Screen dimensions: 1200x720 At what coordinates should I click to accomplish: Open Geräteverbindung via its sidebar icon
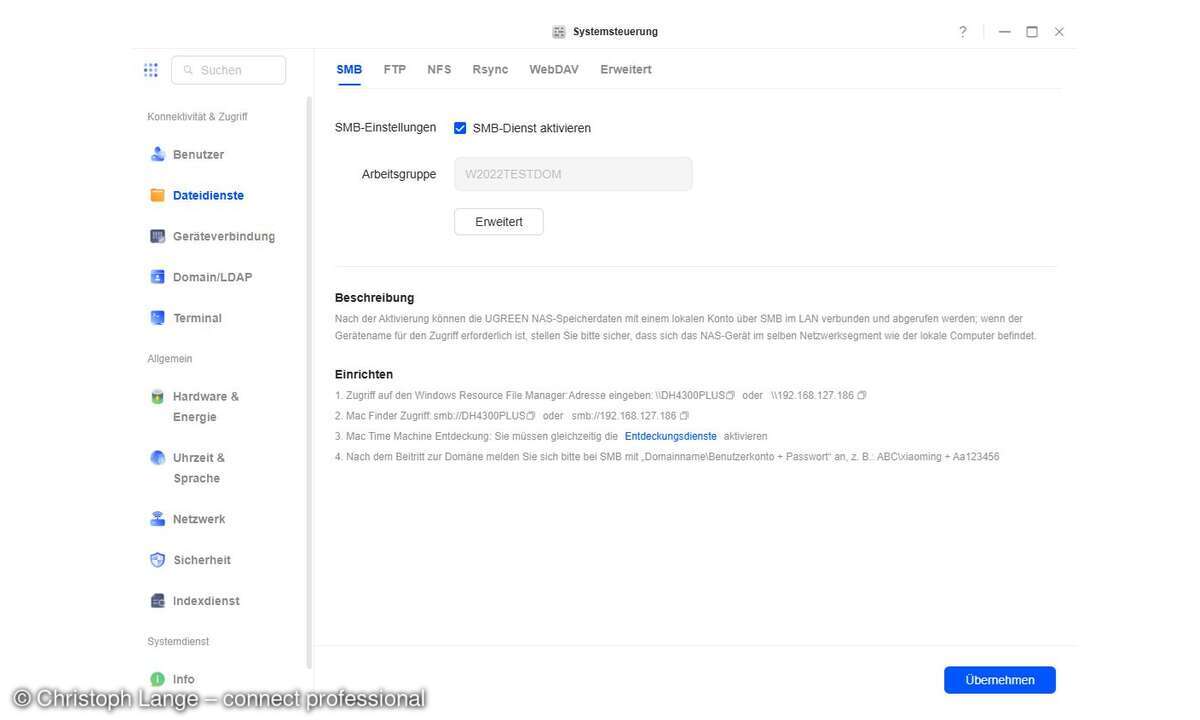(157, 236)
